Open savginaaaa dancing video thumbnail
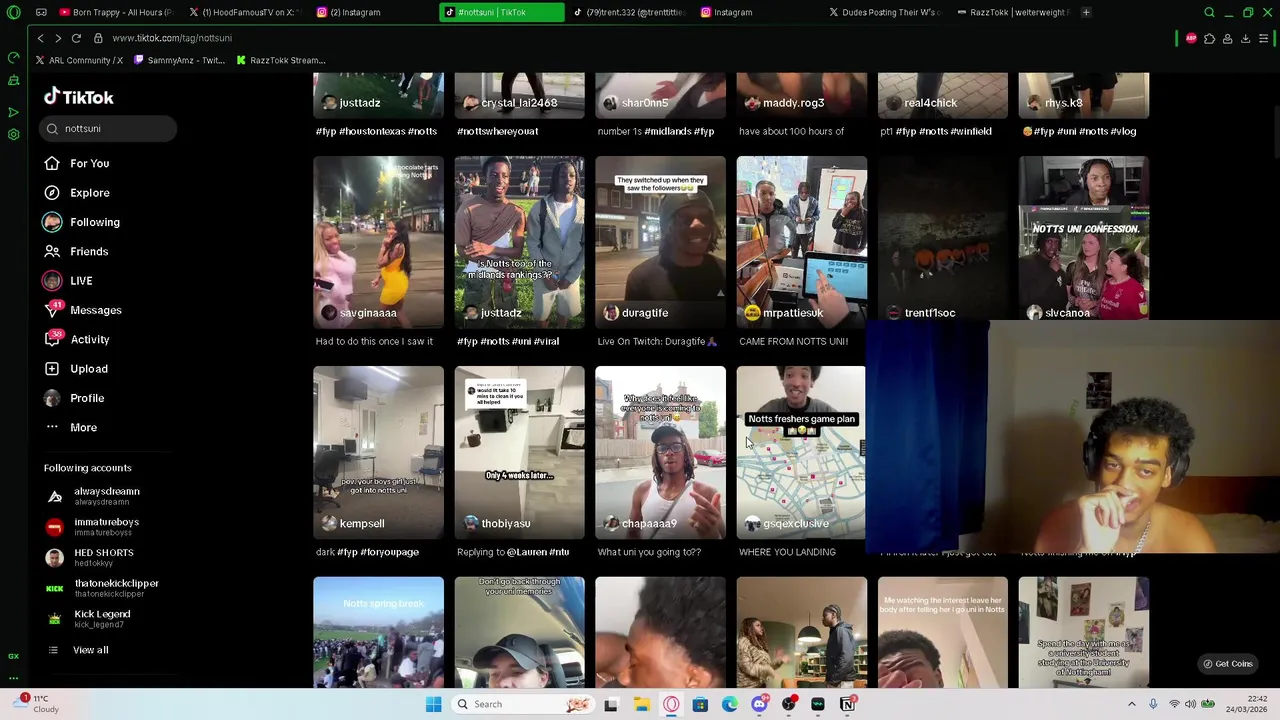1280x720 pixels. pos(378,242)
